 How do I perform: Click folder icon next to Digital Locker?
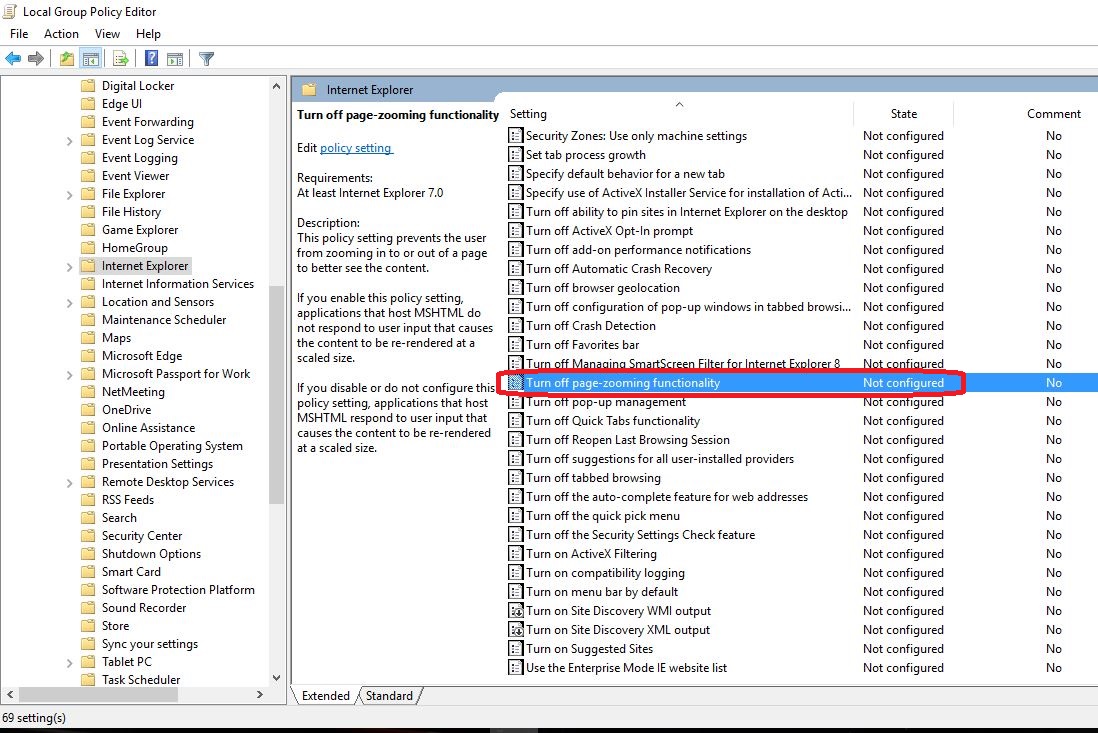click(88, 85)
